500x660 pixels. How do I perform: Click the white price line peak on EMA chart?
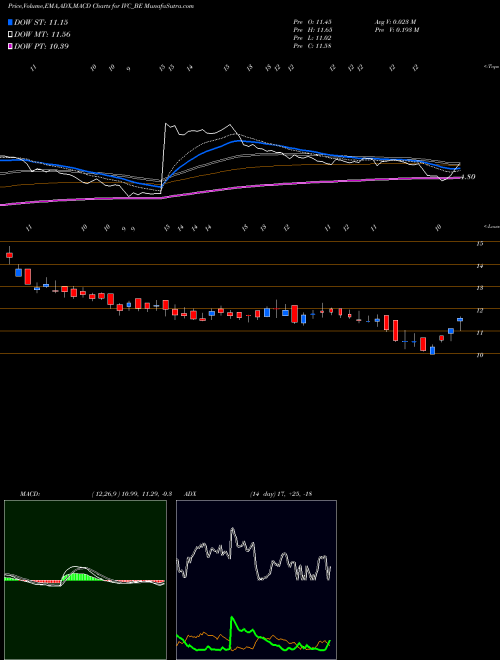tap(166, 124)
